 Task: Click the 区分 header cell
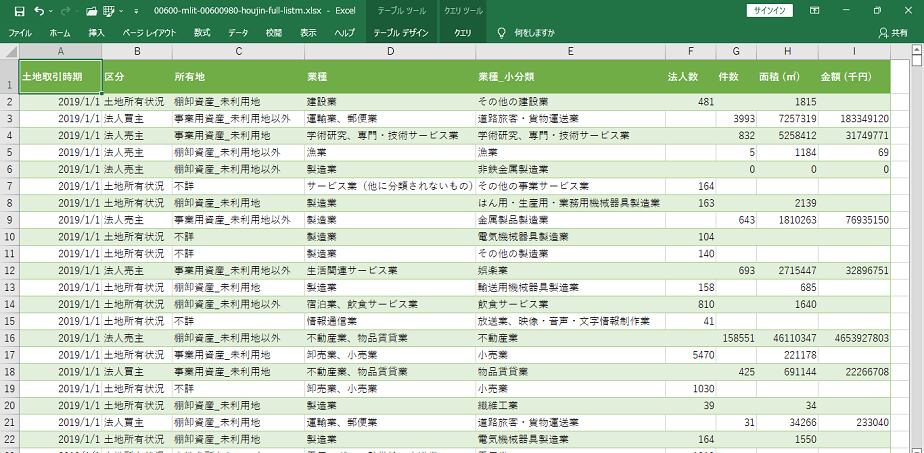click(137, 77)
